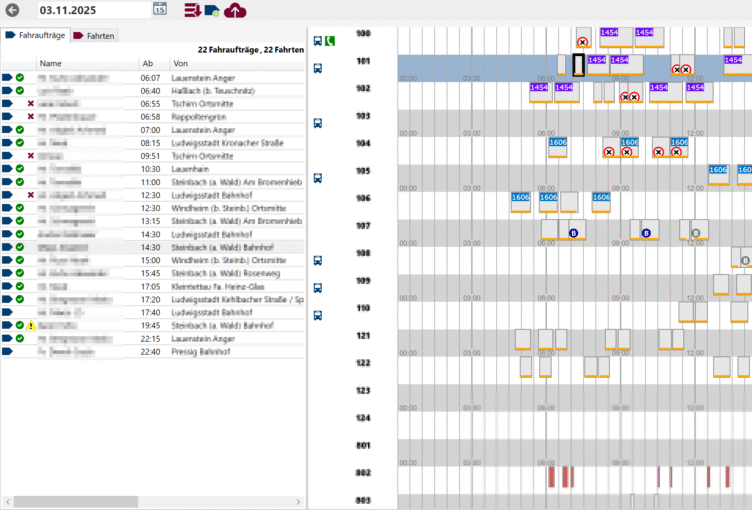
Task: Click the green phone icon at row 100
Action: (x=330, y=41)
